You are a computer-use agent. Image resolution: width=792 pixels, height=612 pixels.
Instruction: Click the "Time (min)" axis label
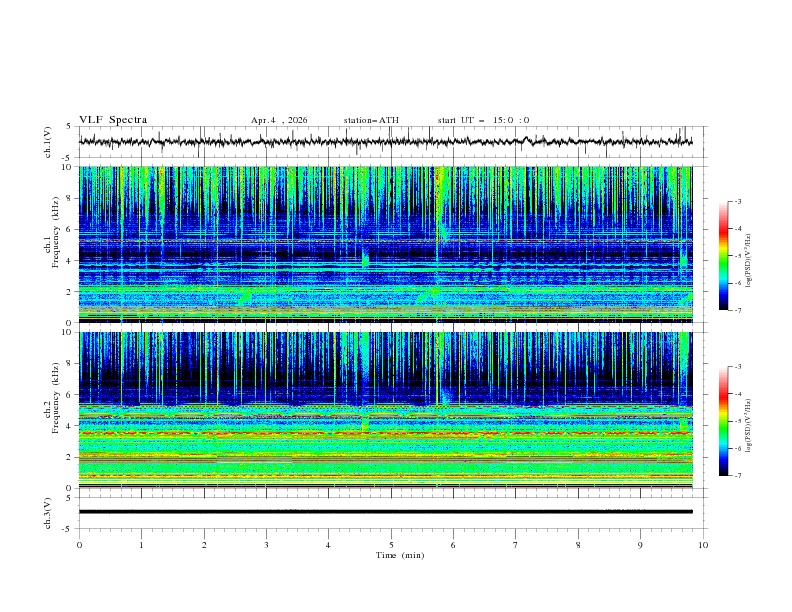(400, 555)
